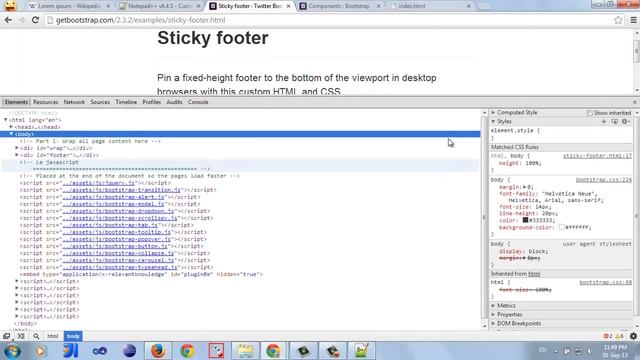Switch to the Audits tab

174,102
